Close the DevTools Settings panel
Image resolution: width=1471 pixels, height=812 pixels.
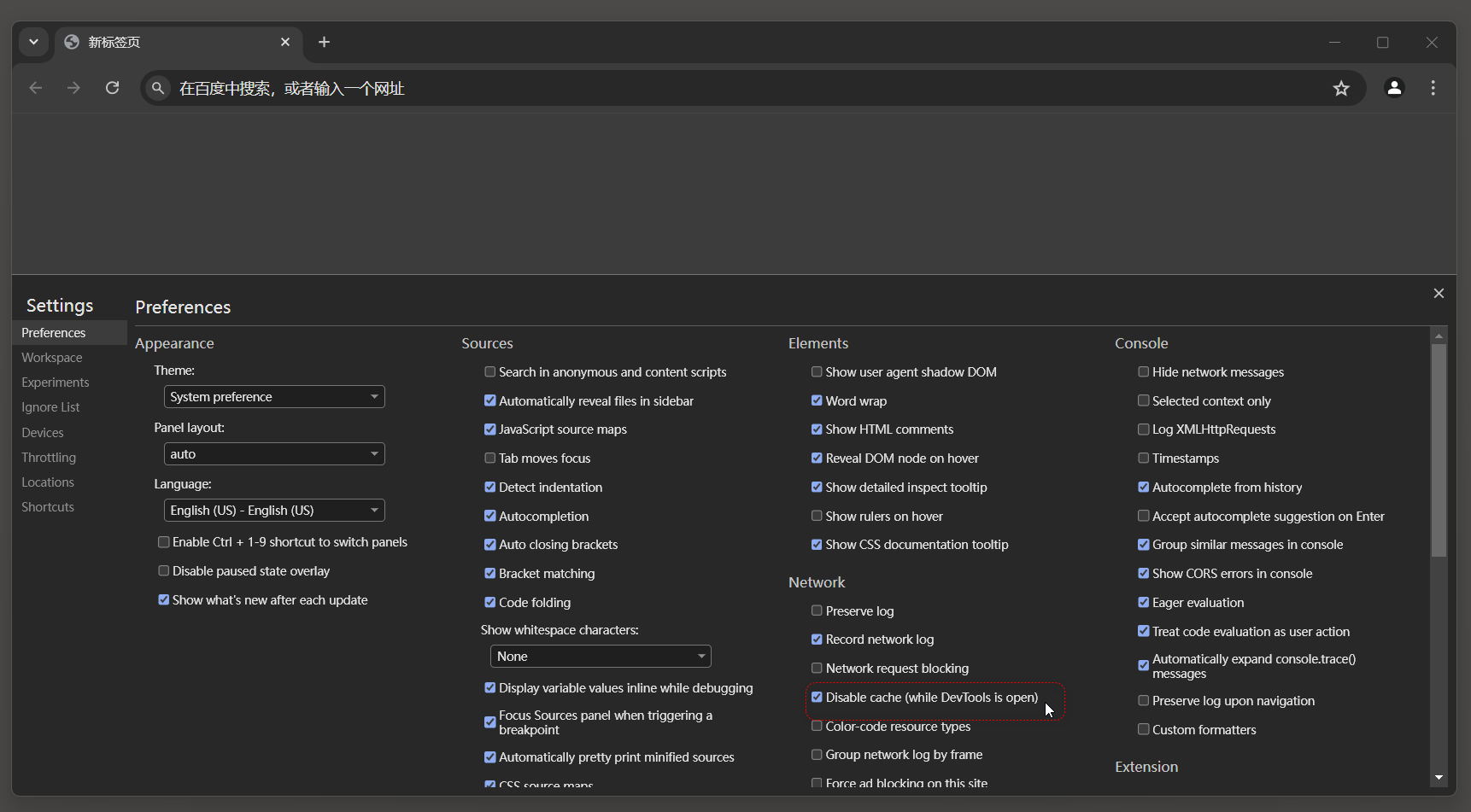click(x=1439, y=293)
